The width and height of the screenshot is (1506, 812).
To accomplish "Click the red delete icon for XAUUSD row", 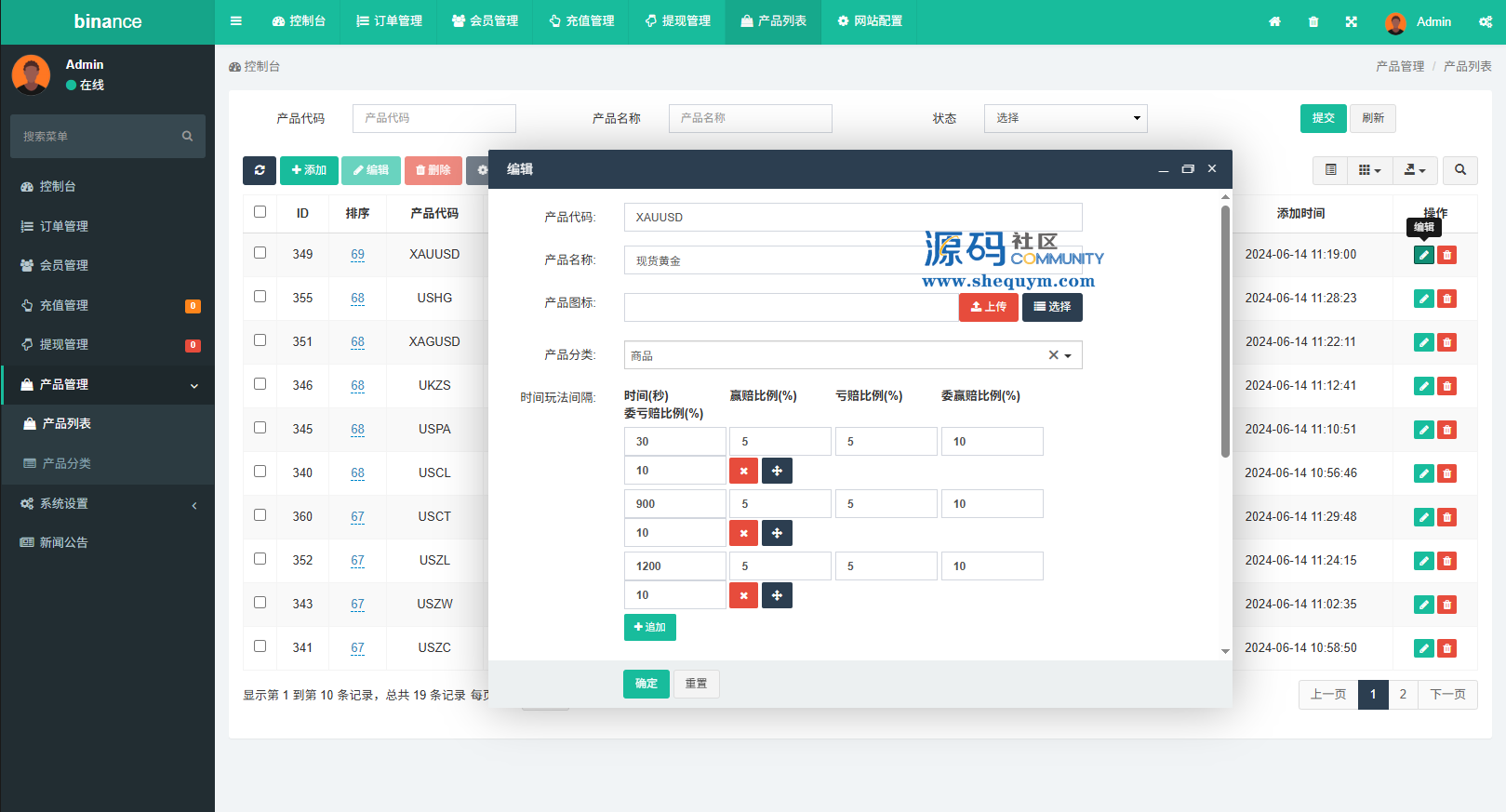I will click(x=1446, y=255).
